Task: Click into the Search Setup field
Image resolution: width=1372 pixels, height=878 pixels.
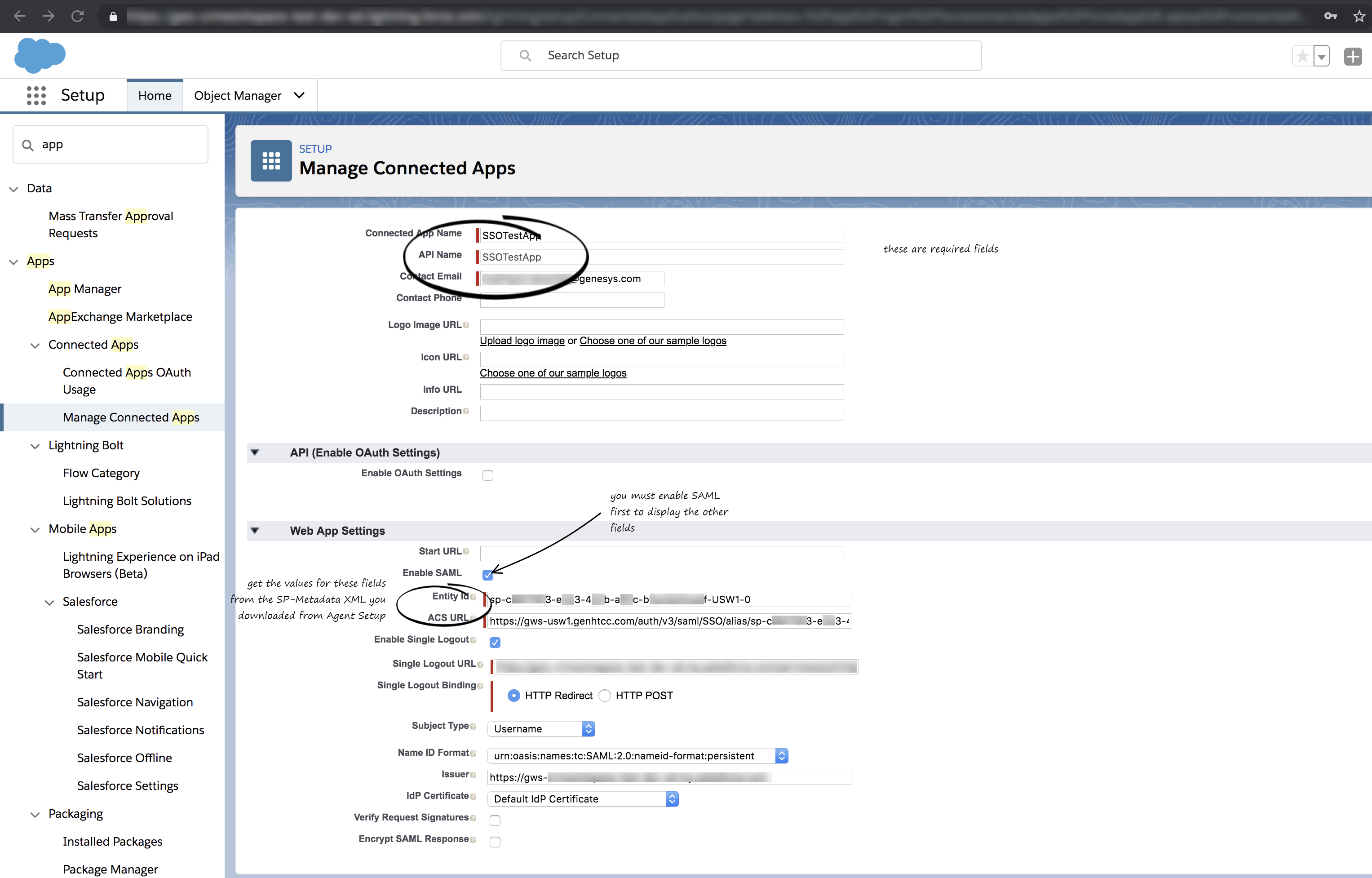Action: pyautogui.click(x=741, y=55)
